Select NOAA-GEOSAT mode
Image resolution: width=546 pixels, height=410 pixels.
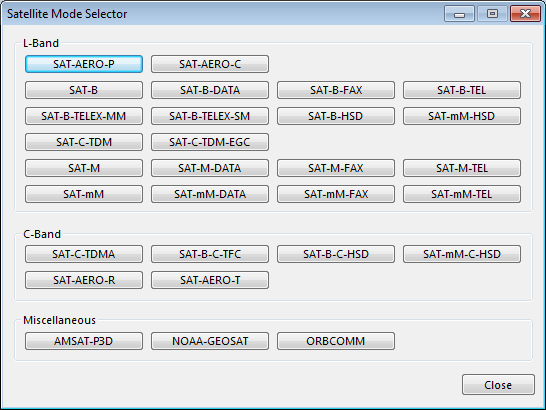[210, 341]
